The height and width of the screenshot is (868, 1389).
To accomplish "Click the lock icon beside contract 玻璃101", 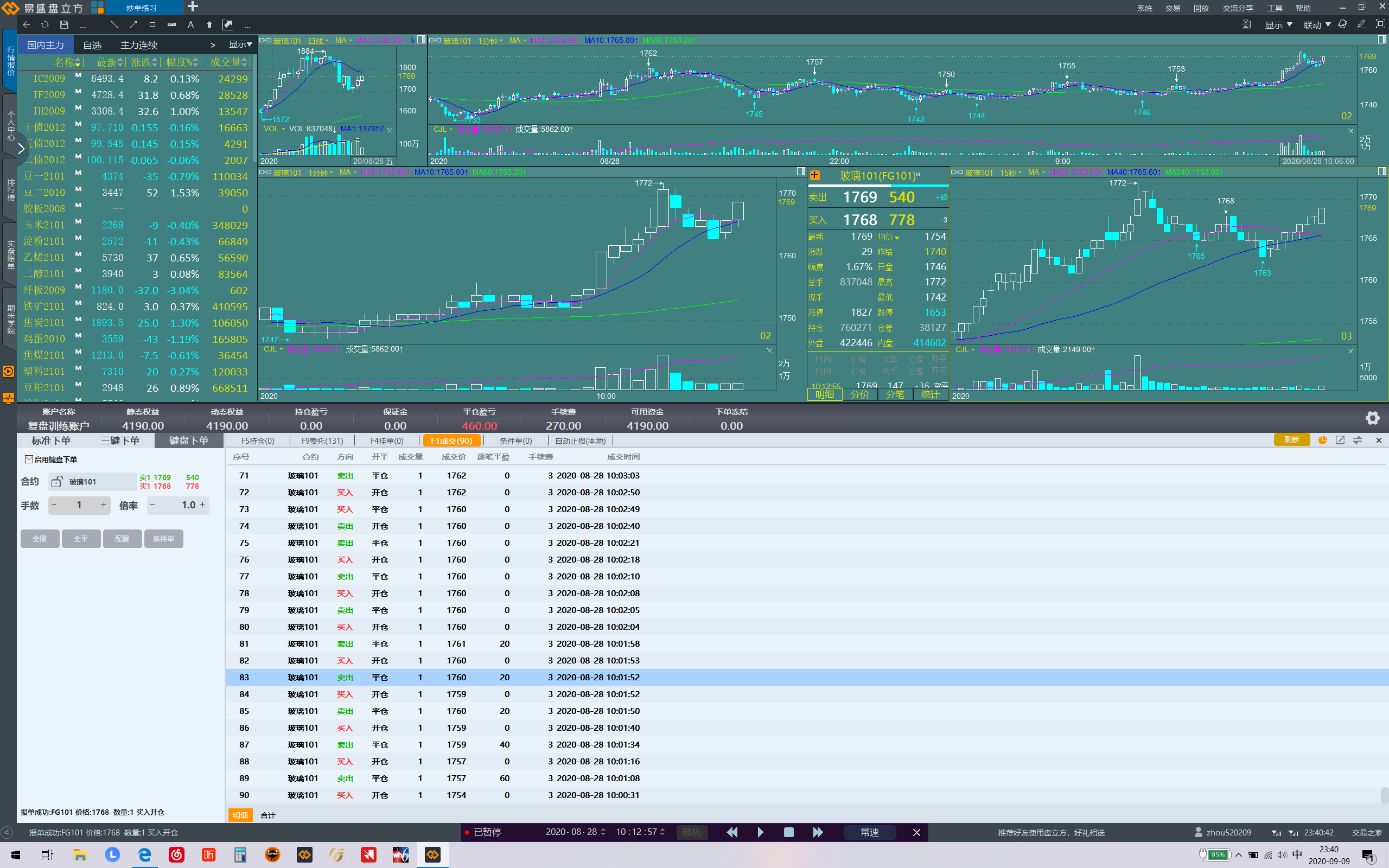I will click(57, 481).
